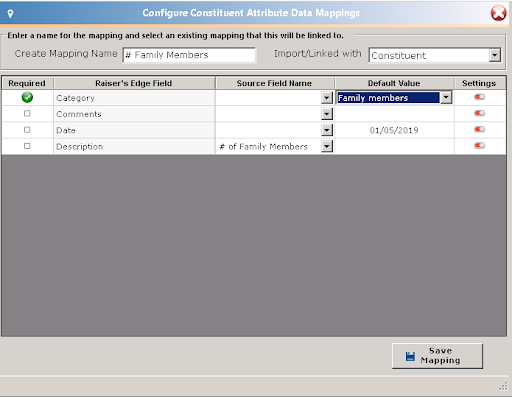Open Source Field Name dropdown for Comments
The width and height of the screenshot is (512, 397).
point(327,114)
